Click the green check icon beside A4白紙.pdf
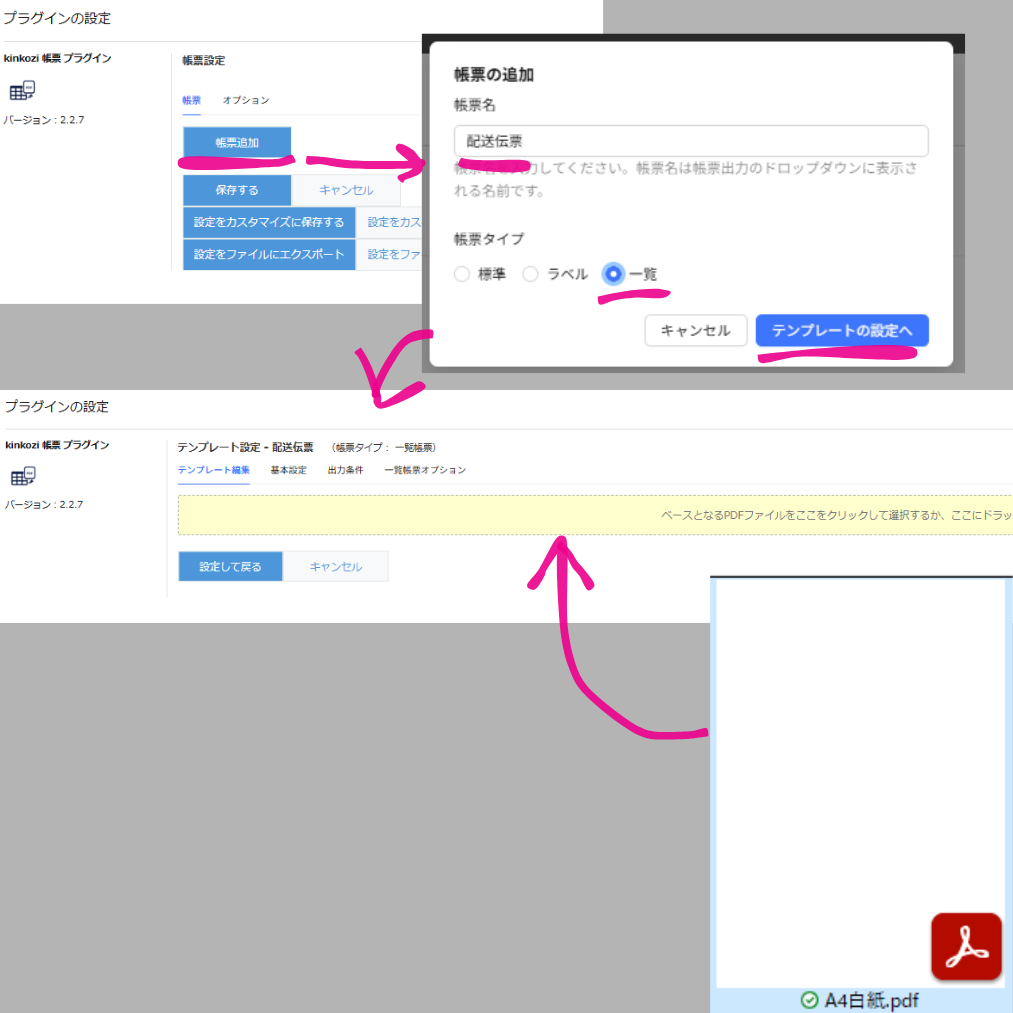Viewport: 1013px width, 1013px height. [x=809, y=1000]
